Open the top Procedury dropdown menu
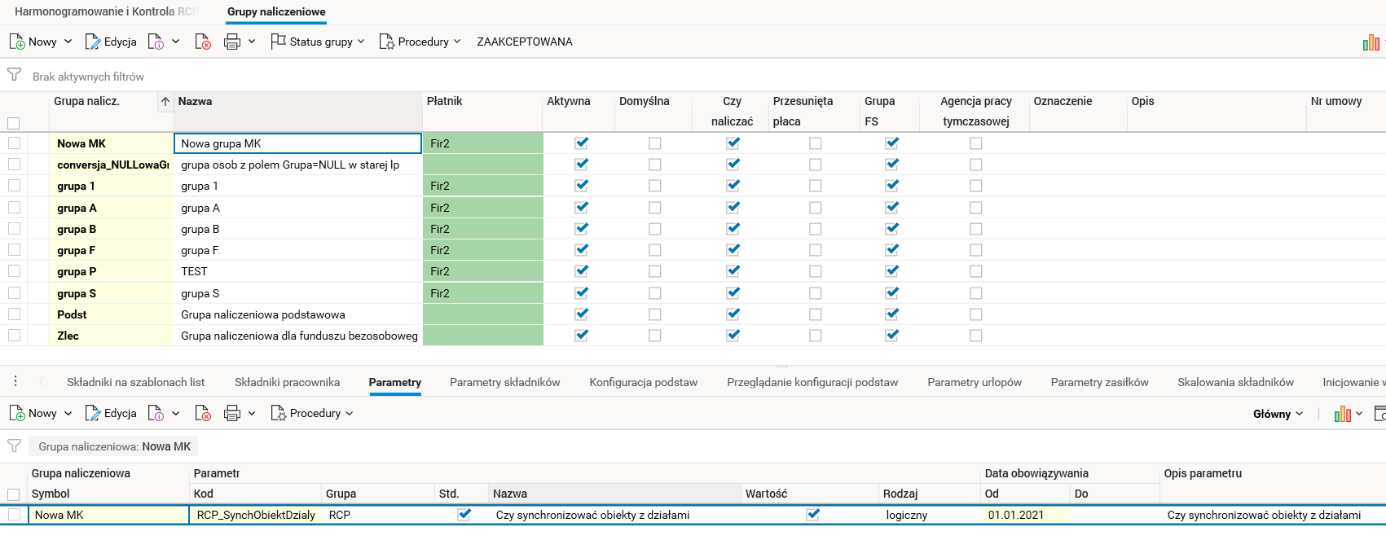This screenshot has height=549, width=1386. pos(421,42)
